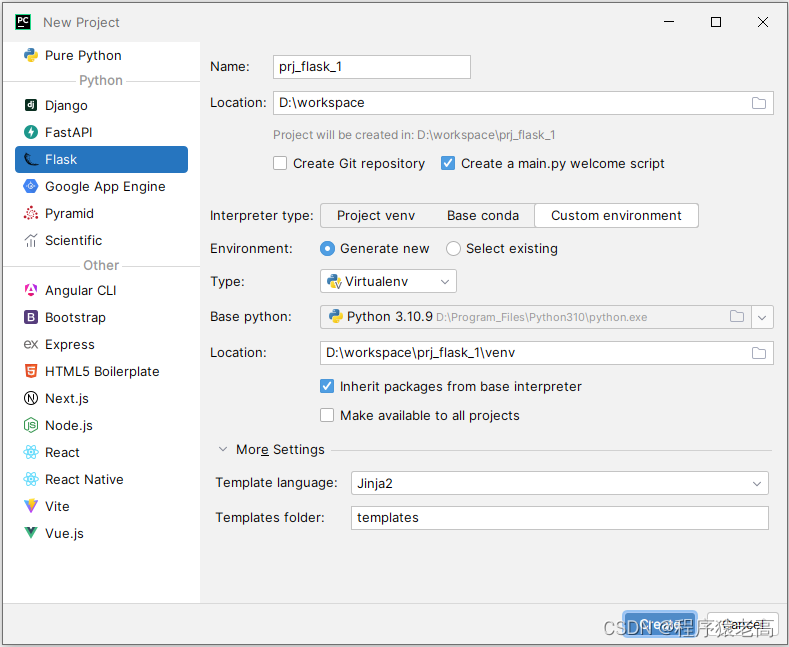This screenshot has width=789, height=647.
Task: Uncheck Create a main.py welcome script
Action: (448, 164)
